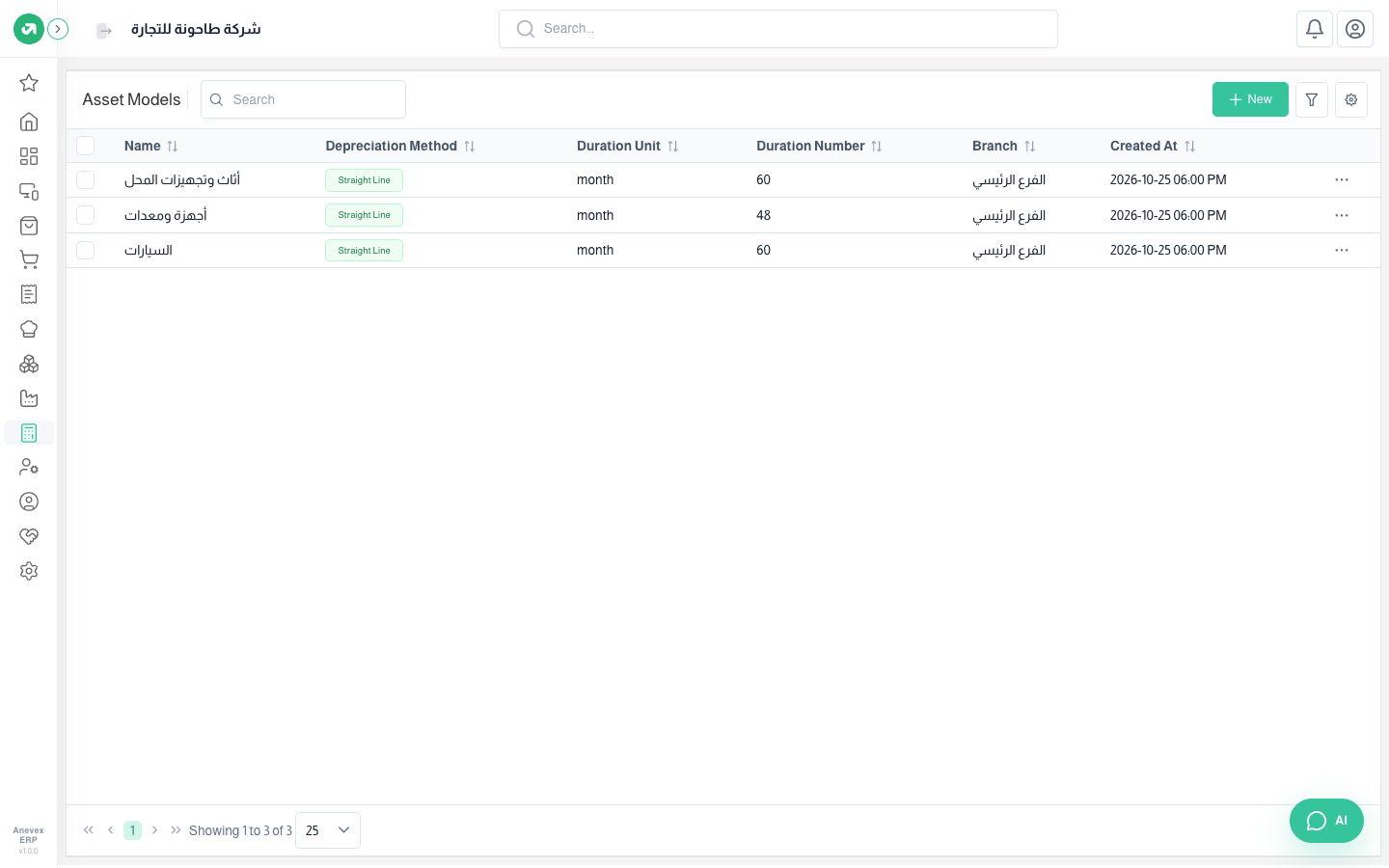Open the handshake heart icon in sidebar

pos(29,536)
